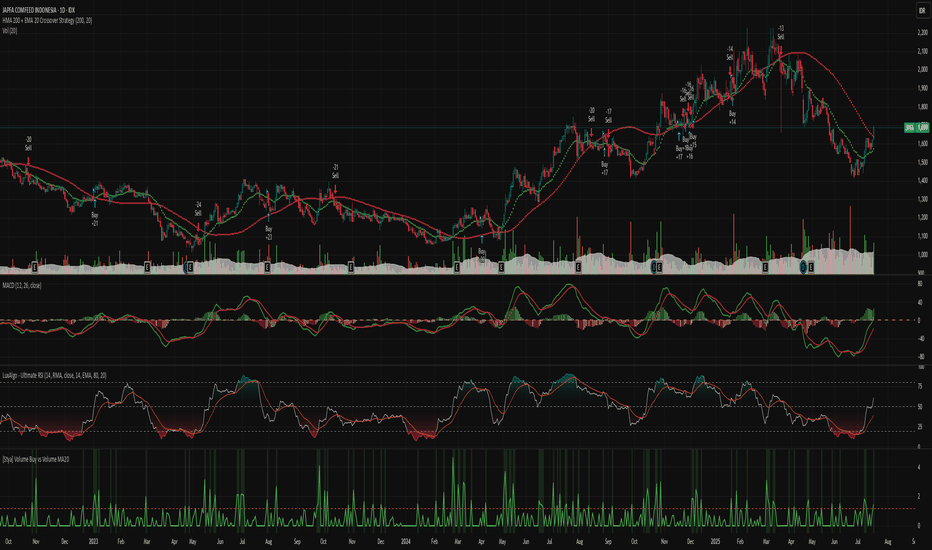Select the Volume Buy vs Volume MA20 legend
This screenshot has width=932, height=550.
(36, 459)
